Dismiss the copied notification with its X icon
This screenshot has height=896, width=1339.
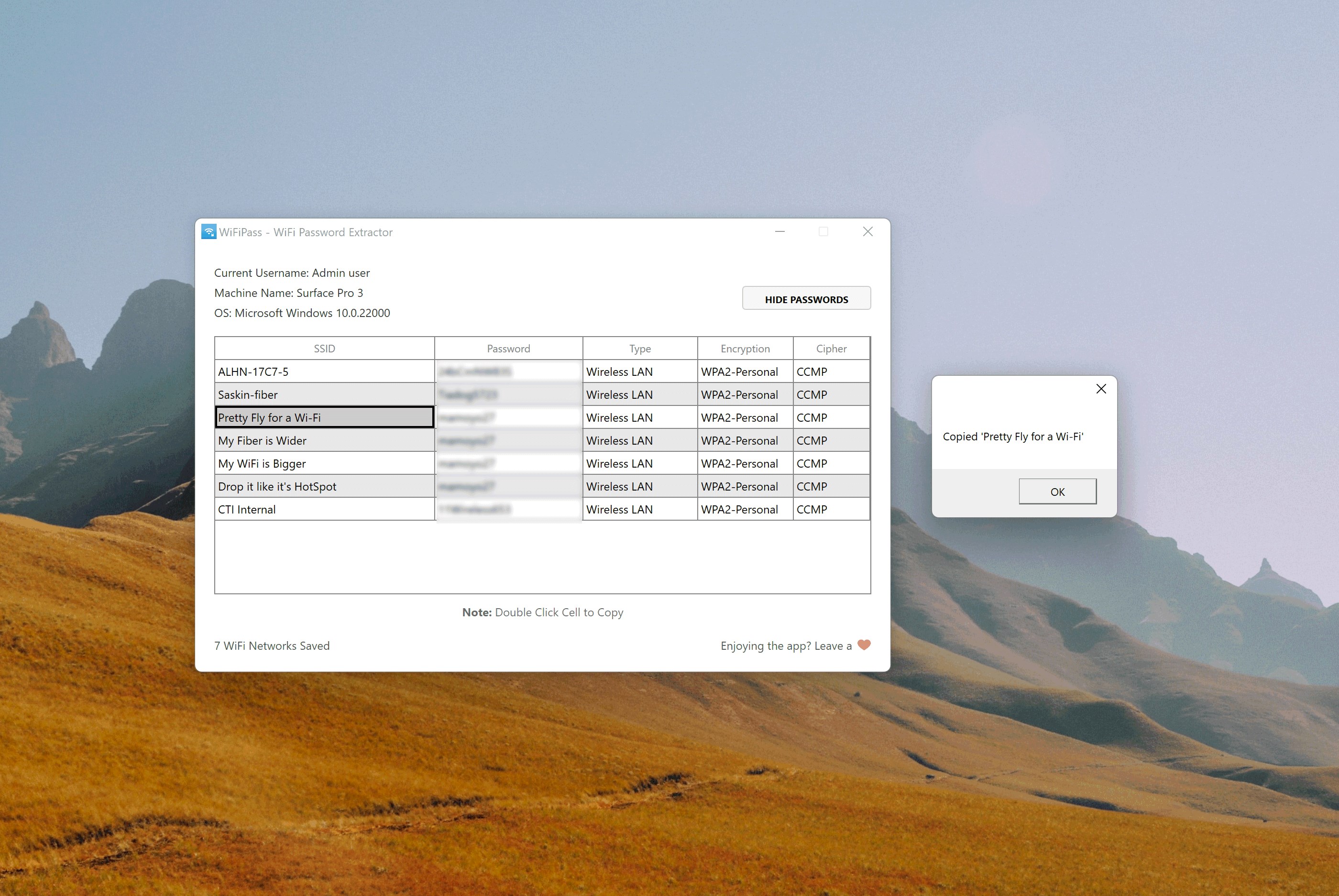(x=1101, y=389)
